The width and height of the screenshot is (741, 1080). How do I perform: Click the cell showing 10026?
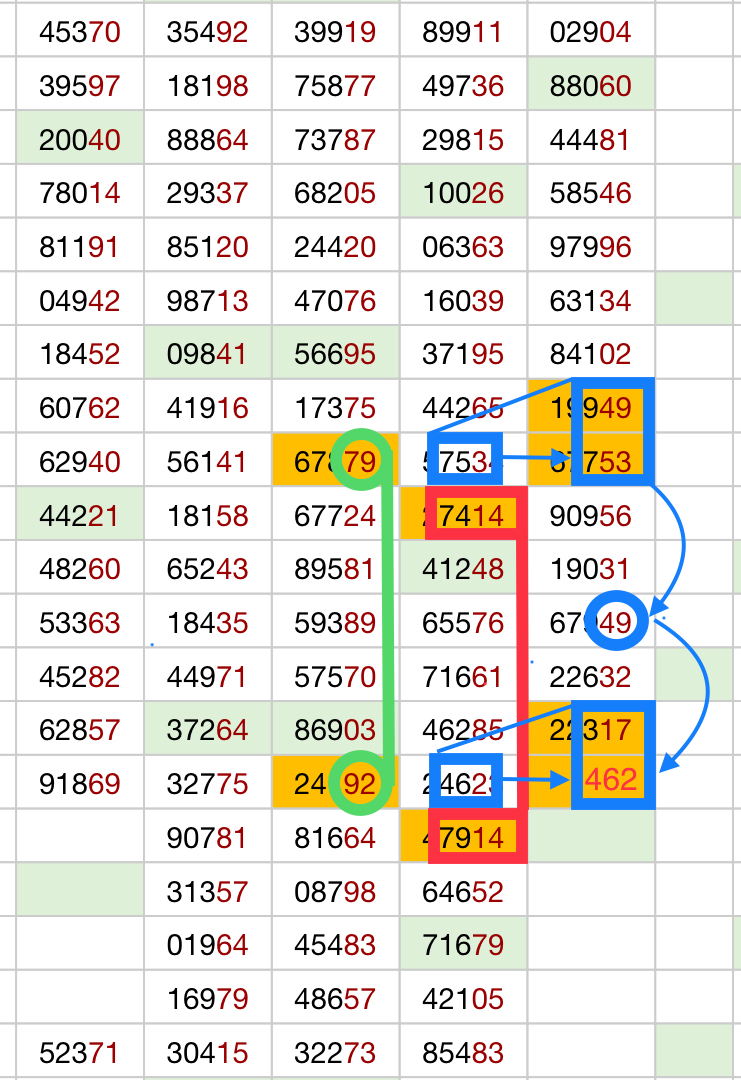(x=462, y=191)
